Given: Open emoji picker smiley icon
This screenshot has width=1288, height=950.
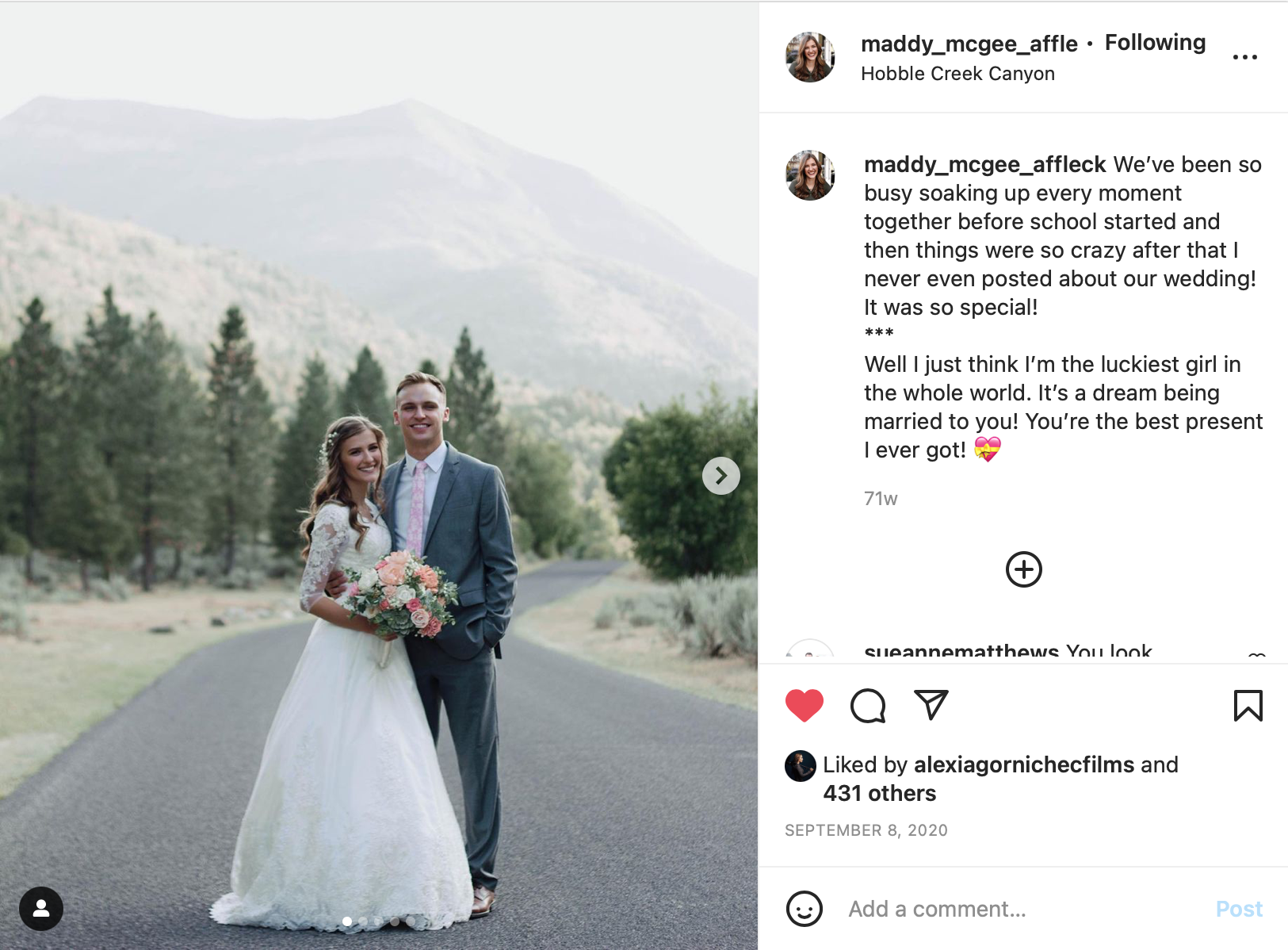Looking at the screenshot, I should [804, 909].
